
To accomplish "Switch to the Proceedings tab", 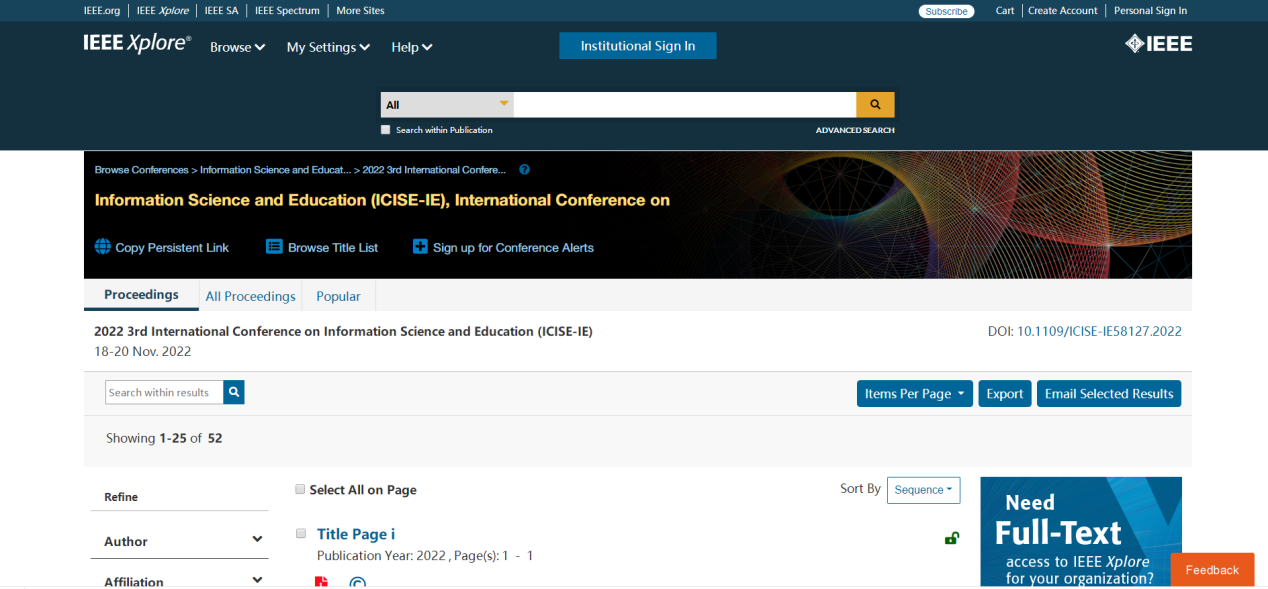I will [x=141, y=295].
